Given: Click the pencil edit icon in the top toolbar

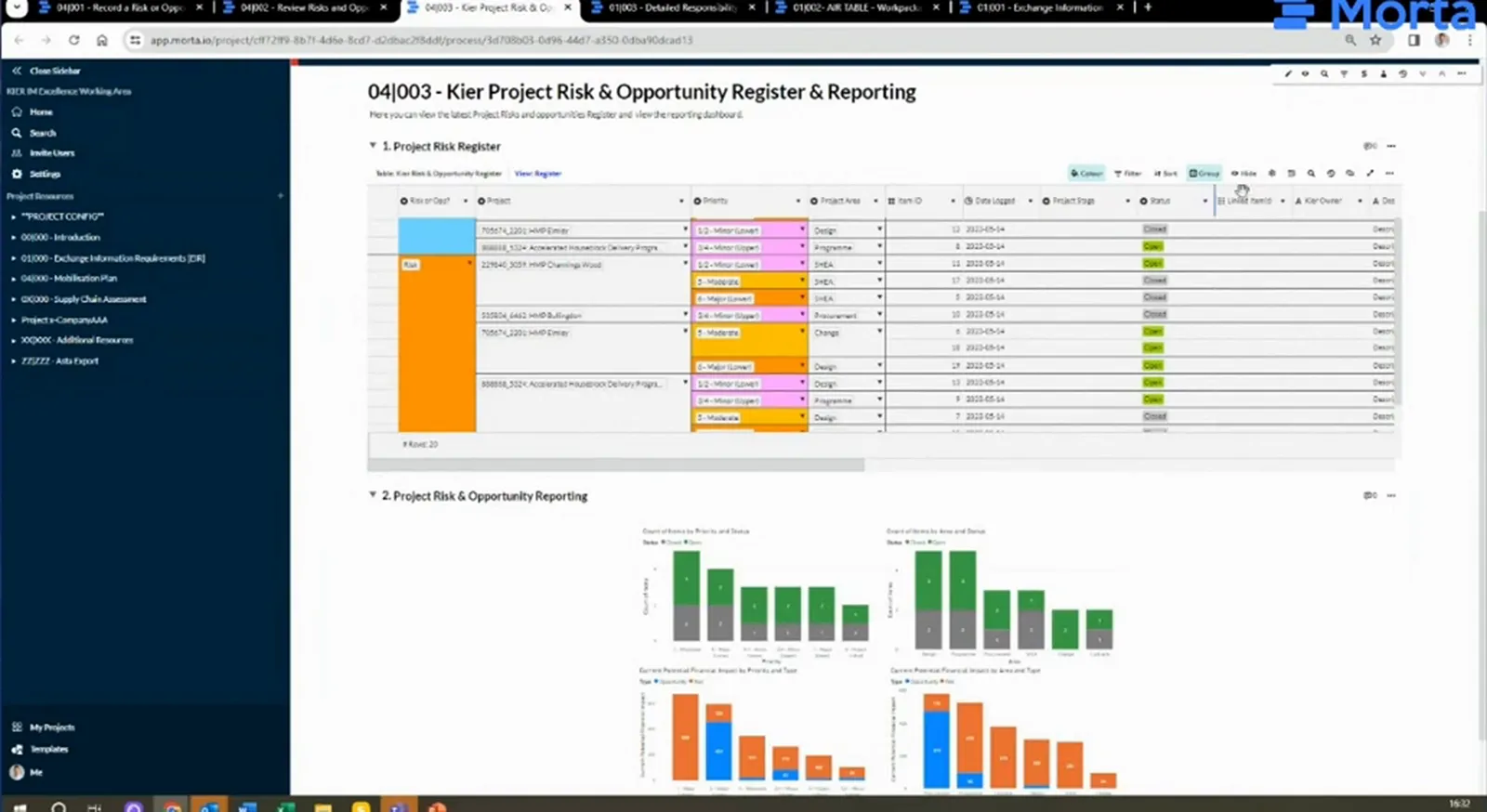Looking at the screenshot, I should pos(1287,73).
